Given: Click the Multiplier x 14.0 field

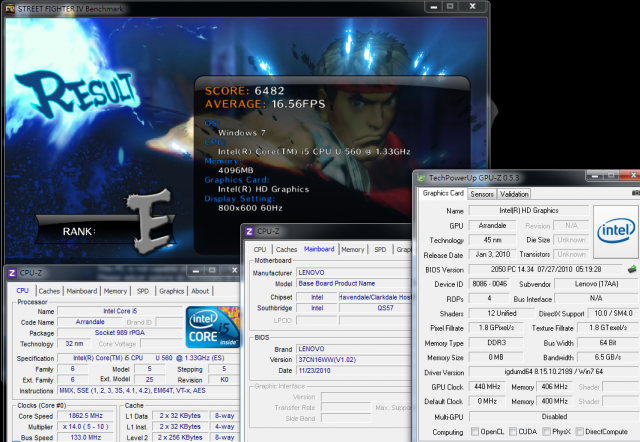Looking at the screenshot, I should pos(86,426).
